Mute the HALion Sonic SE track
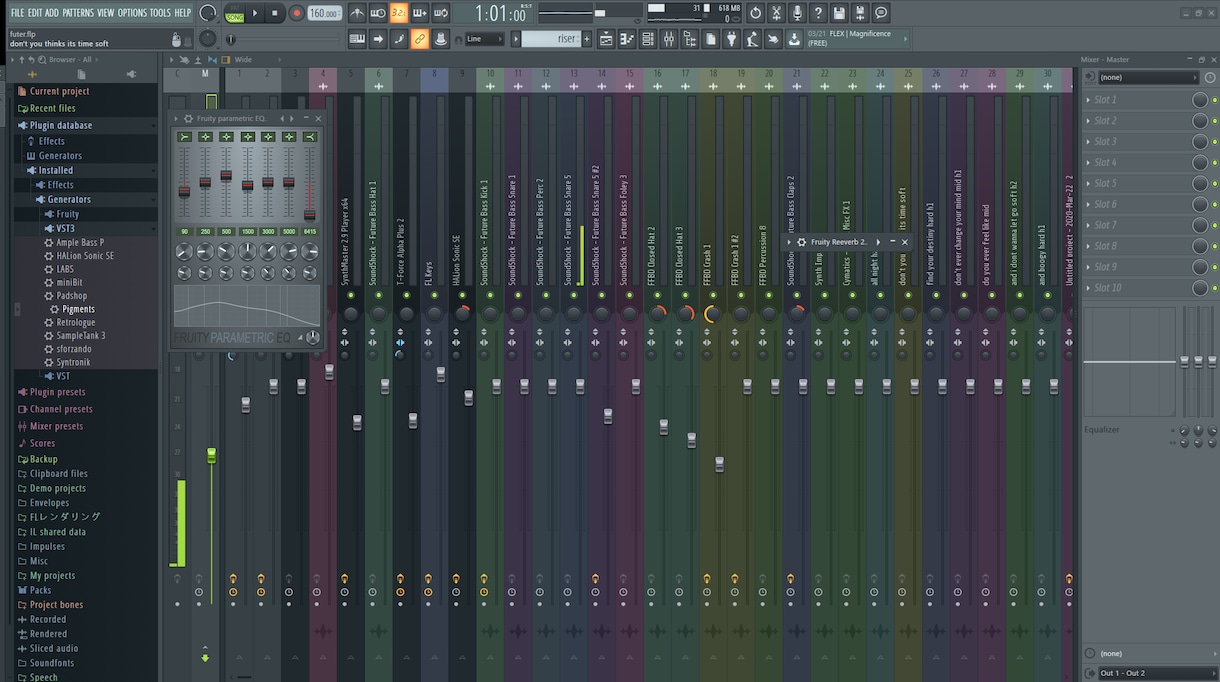 [462, 296]
